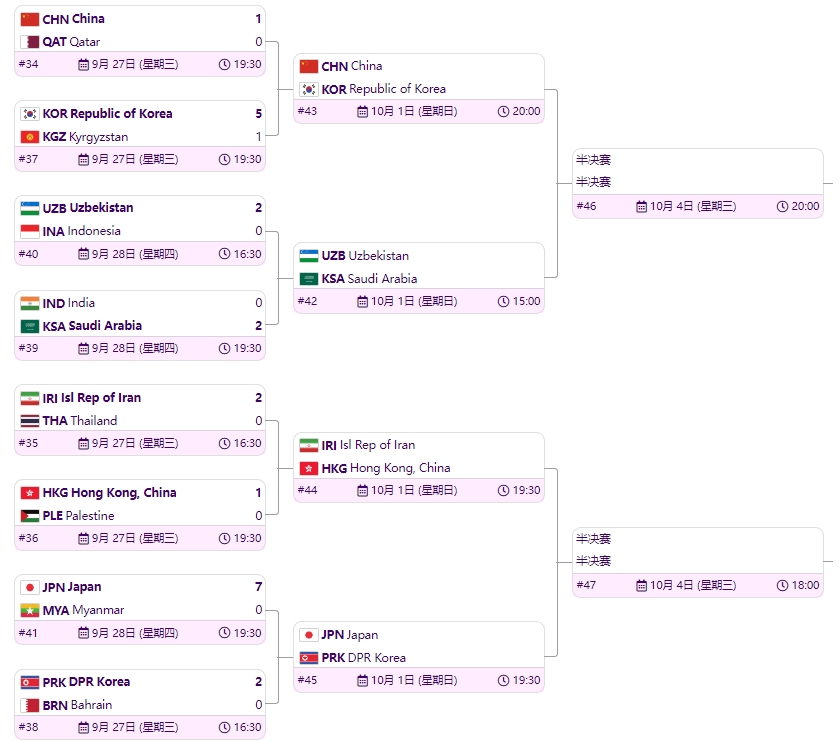Select IND India in match #39
840x742 pixels.
(x=140, y=303)
